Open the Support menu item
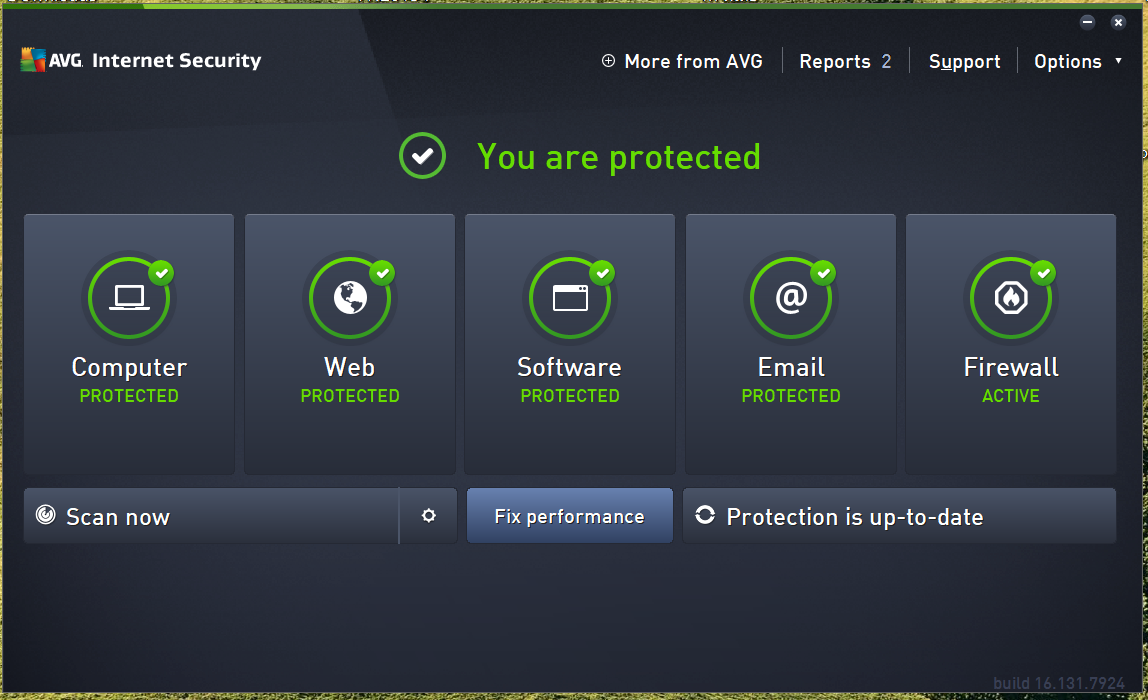 [x=964, y=61]
